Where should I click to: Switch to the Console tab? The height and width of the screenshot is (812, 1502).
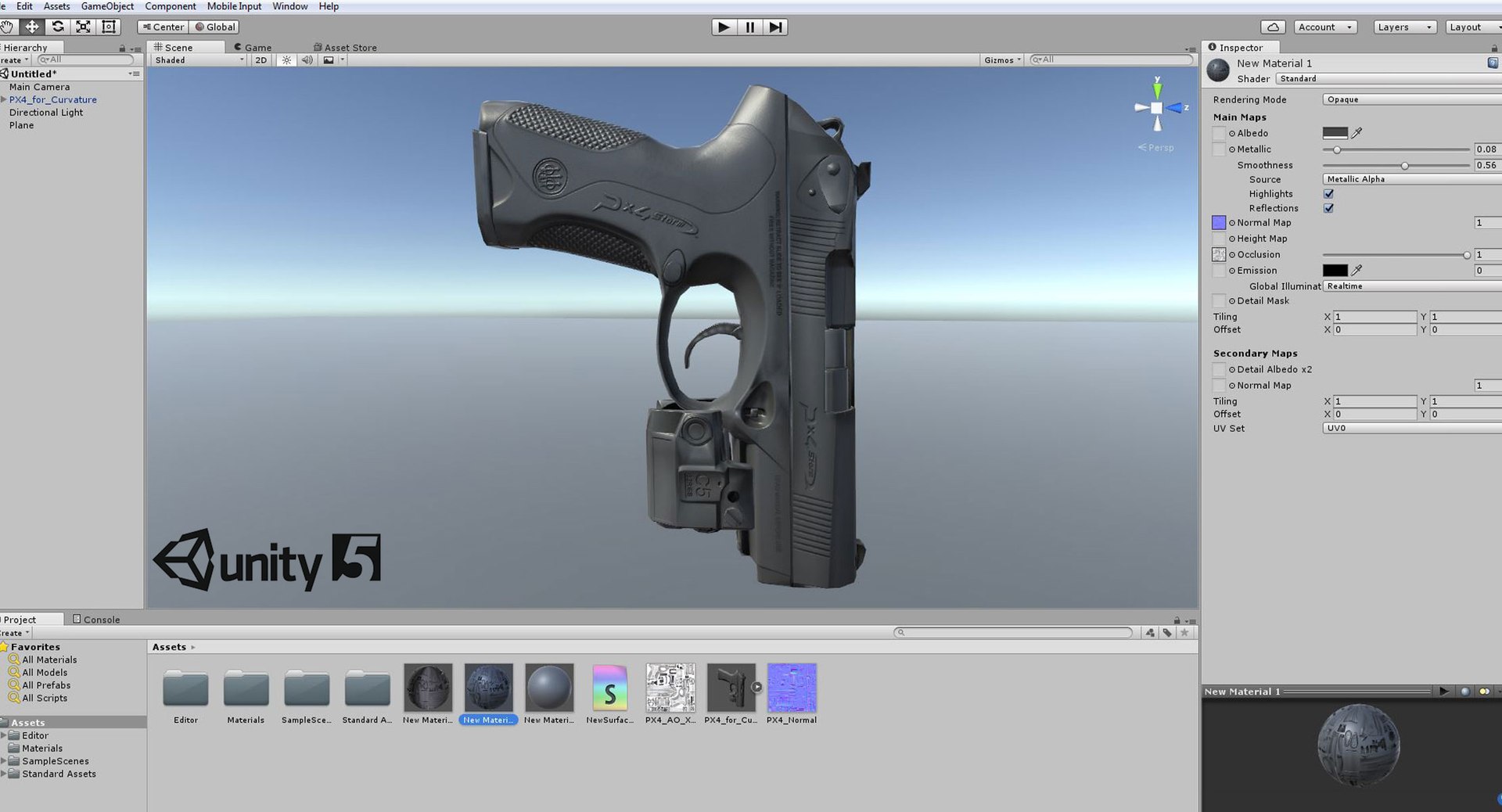pos(96,620)
